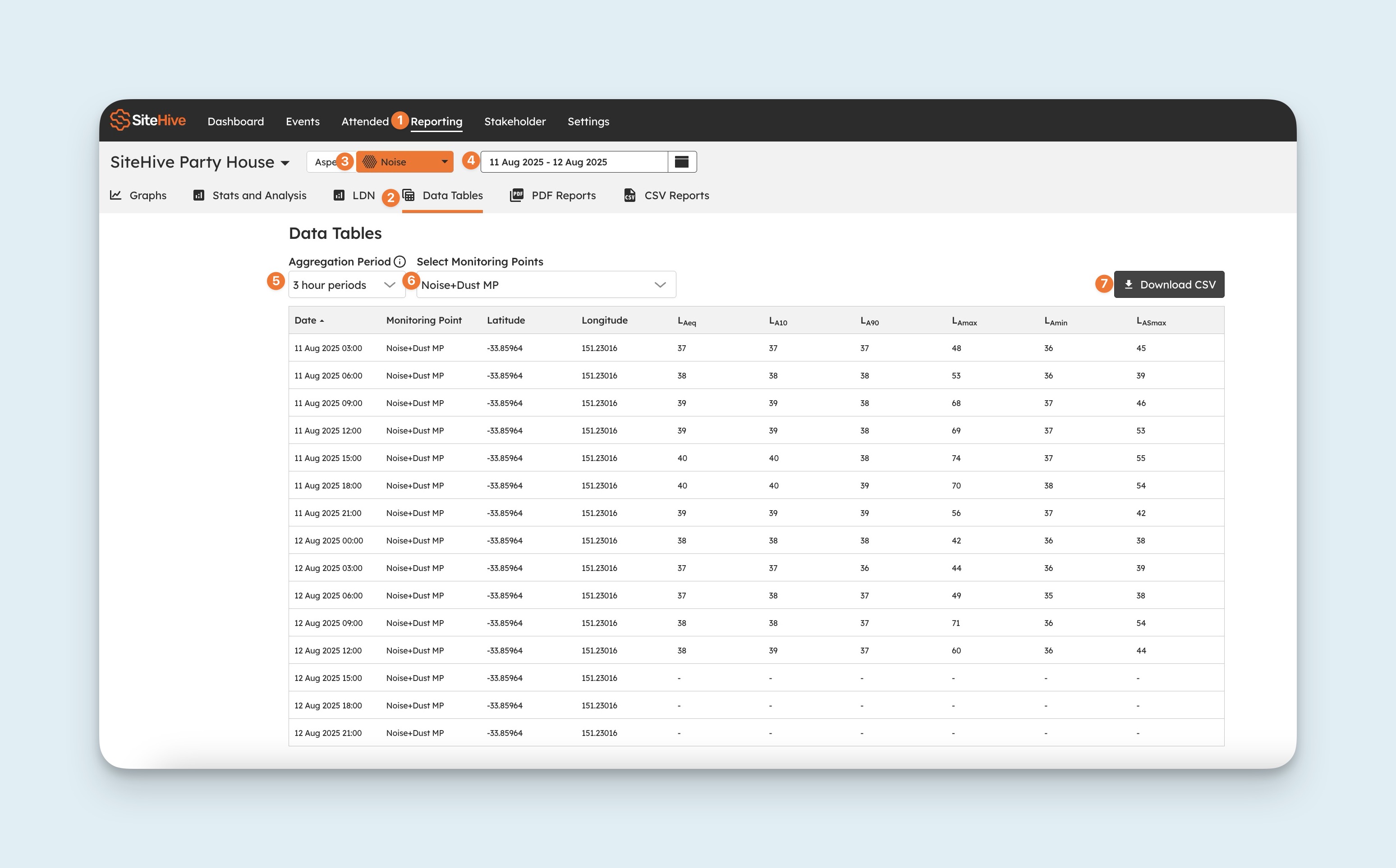Open the Stakeholder menu
1396x868 pixels.
(515, 121)
